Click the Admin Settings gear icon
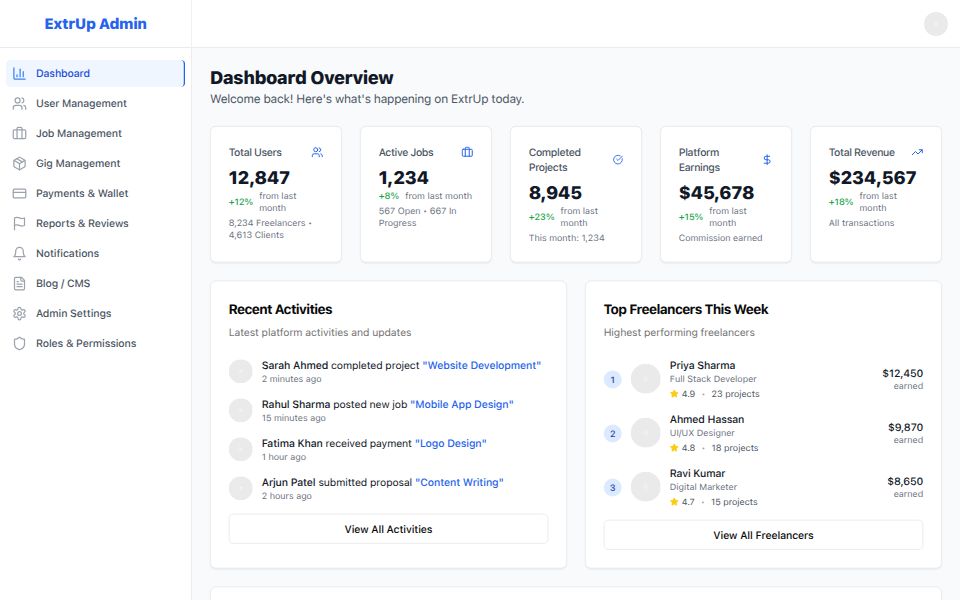 point(19,313)
